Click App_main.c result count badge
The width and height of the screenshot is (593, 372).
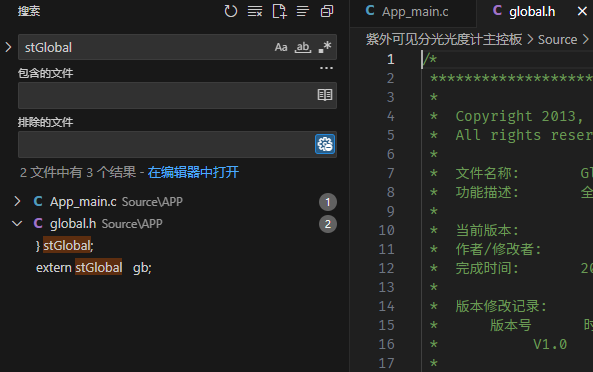[x=328, y=202]
